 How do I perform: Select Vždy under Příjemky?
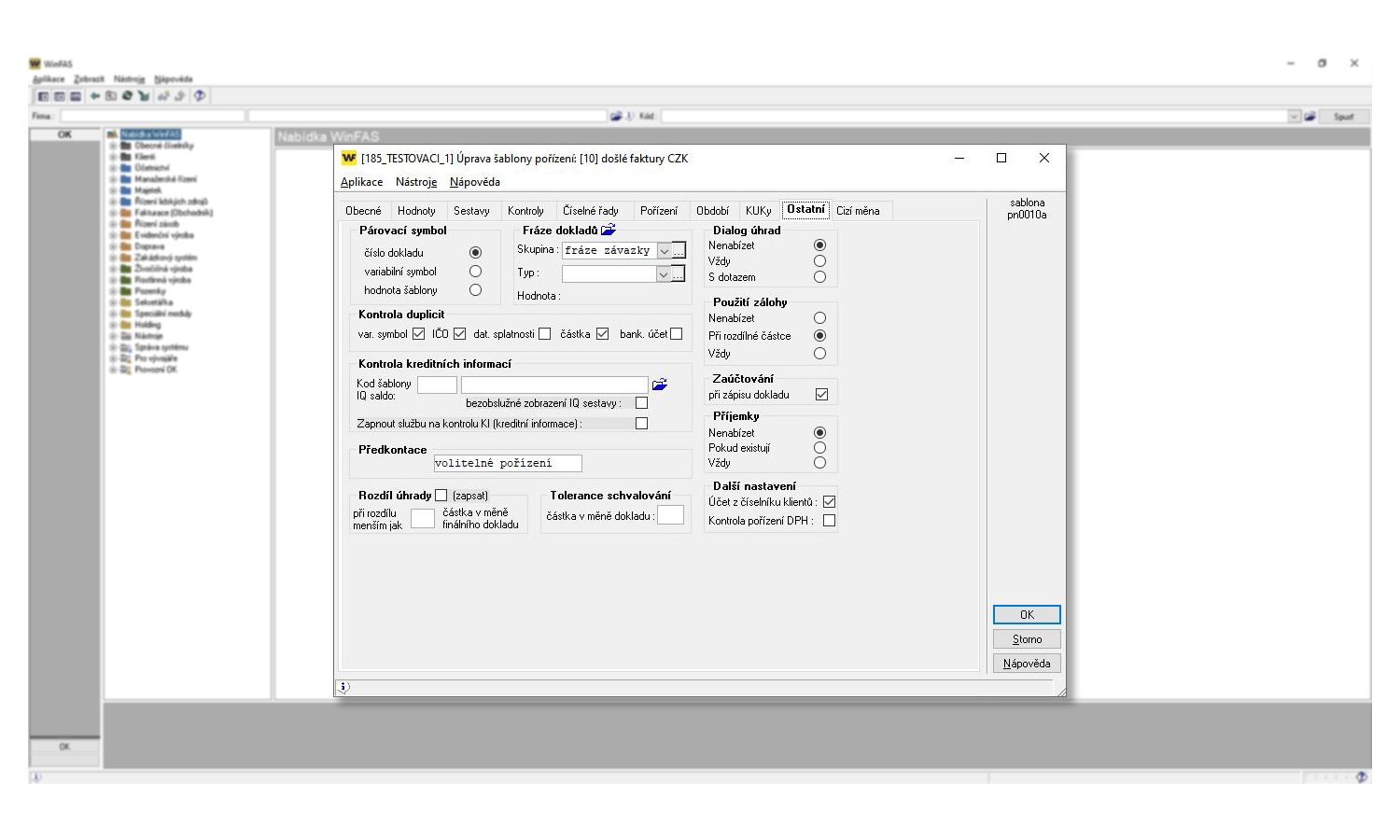coord(819,463)
